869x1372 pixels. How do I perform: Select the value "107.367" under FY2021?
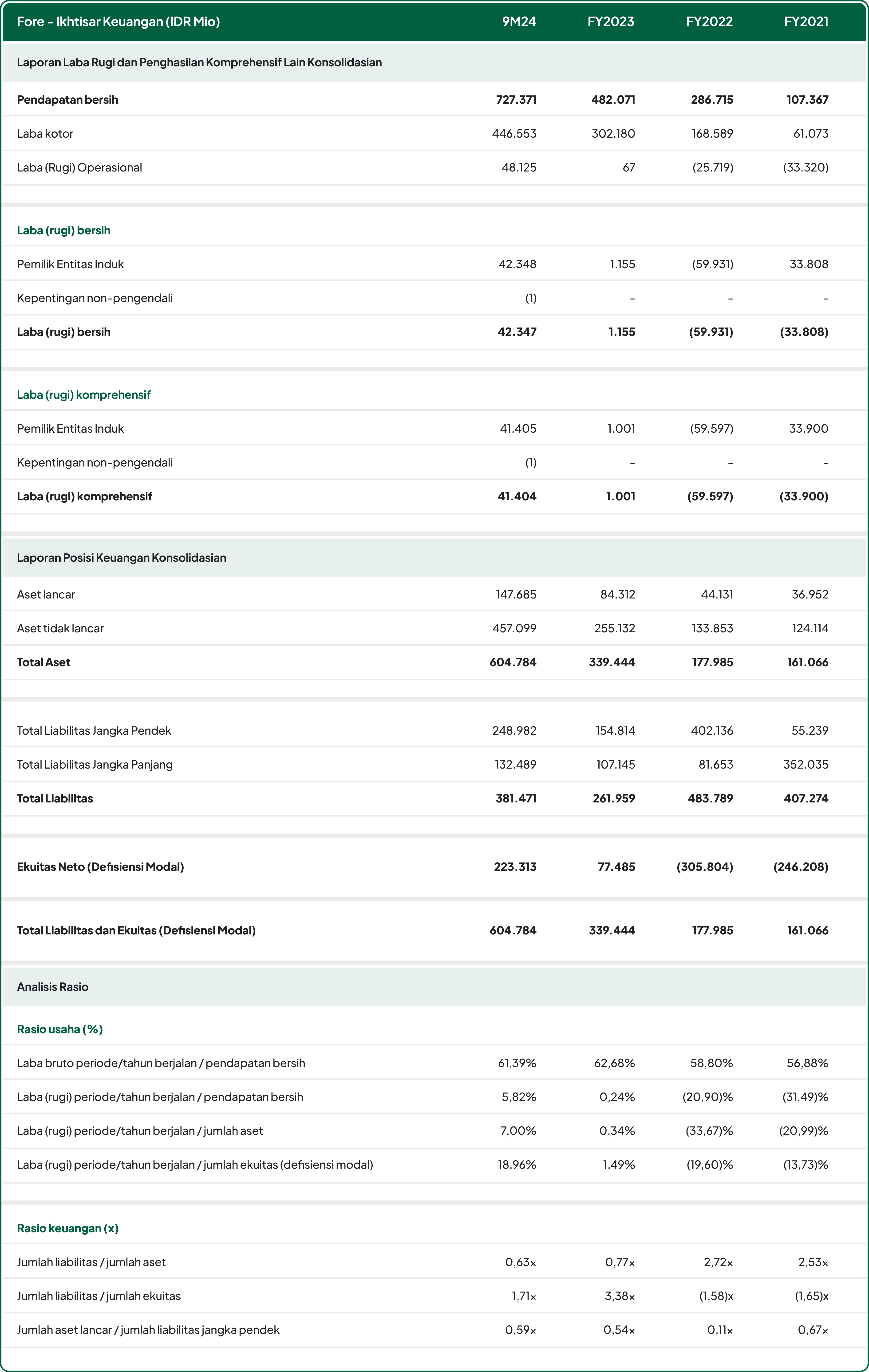coord(807,100)
